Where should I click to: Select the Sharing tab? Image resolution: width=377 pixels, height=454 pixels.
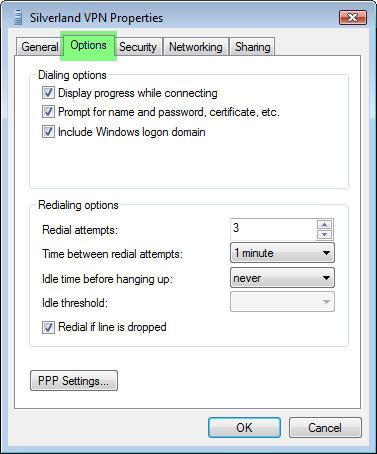pyautogui.click(x=252, y=47)
